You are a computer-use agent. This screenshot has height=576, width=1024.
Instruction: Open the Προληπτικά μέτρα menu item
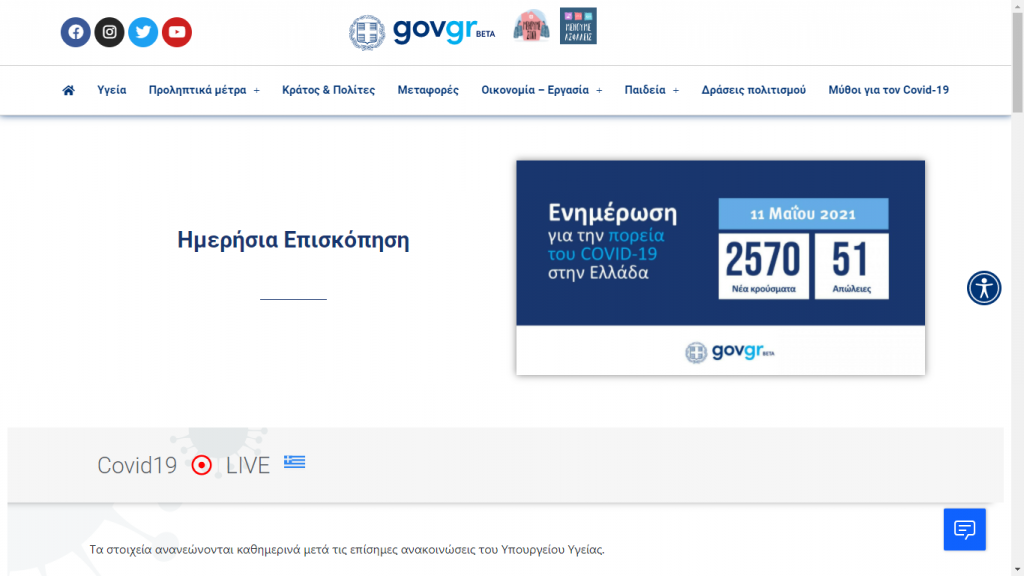coord(197,90)
